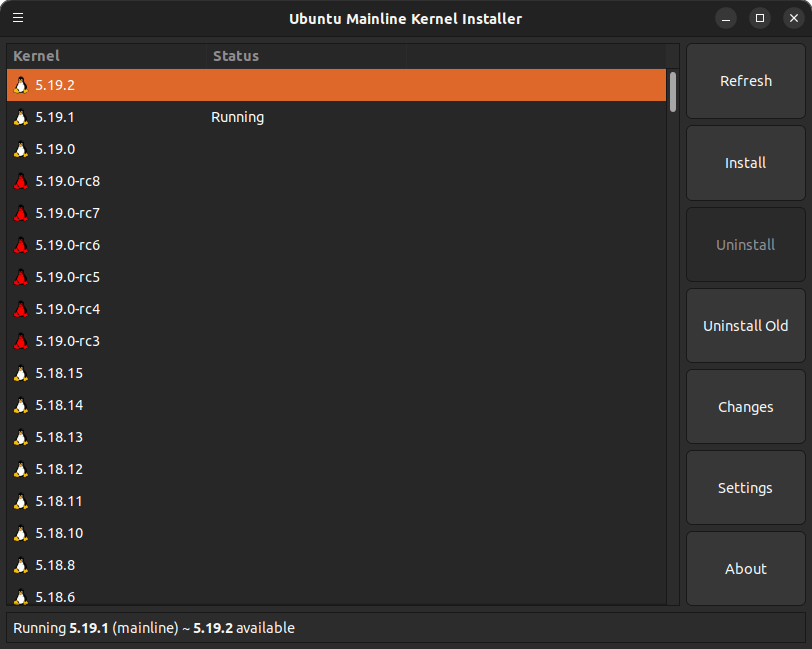
Task: Minimize the Ubuntu Mainline Kernel Installer window
Action: (726, 19)
